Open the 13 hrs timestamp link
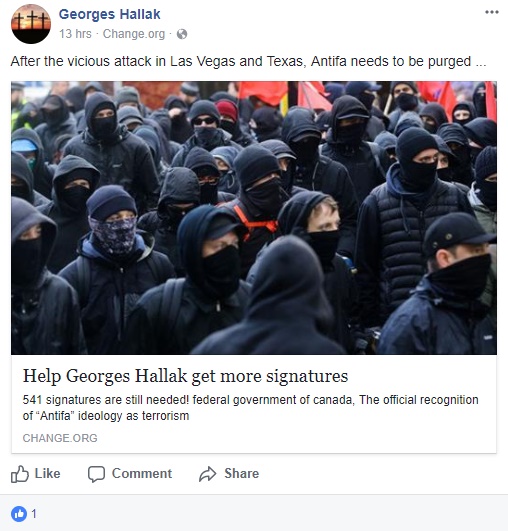 [75, 34]
